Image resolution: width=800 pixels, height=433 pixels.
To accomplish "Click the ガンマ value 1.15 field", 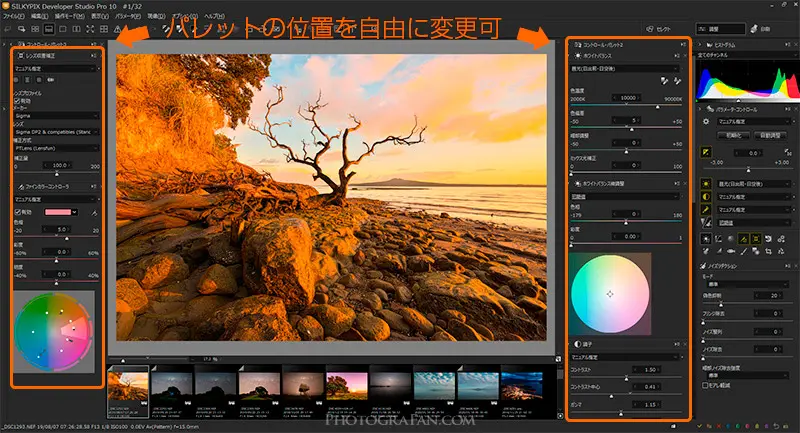I will coord(646,404).
